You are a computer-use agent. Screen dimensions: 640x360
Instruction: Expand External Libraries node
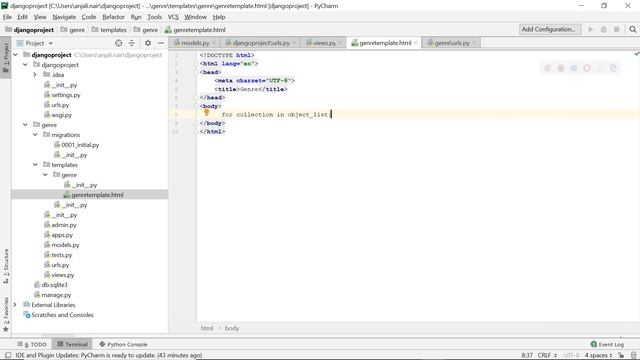pos(16,304)
